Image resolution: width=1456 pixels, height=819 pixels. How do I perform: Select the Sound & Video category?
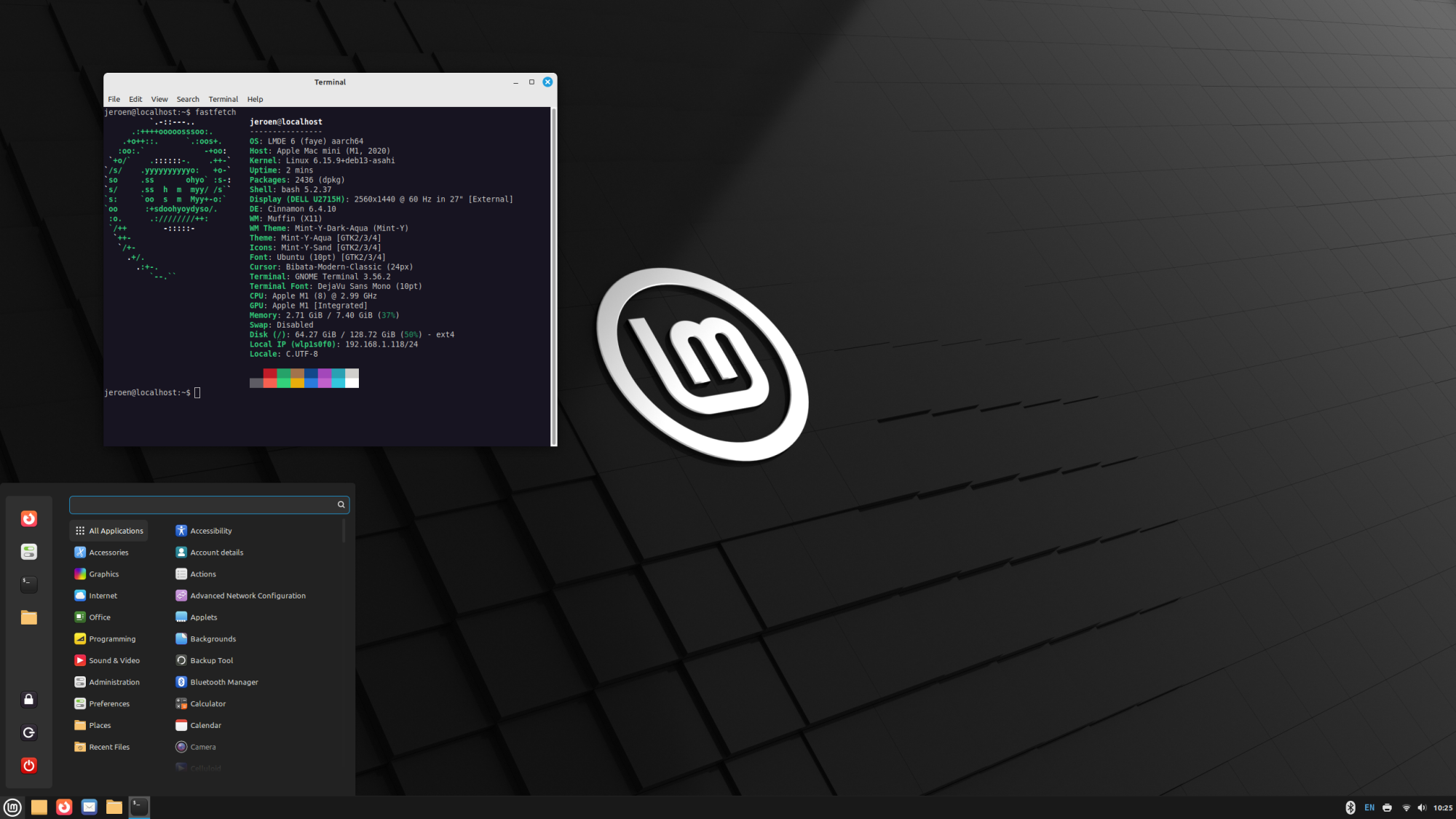[x=114, y=661]
